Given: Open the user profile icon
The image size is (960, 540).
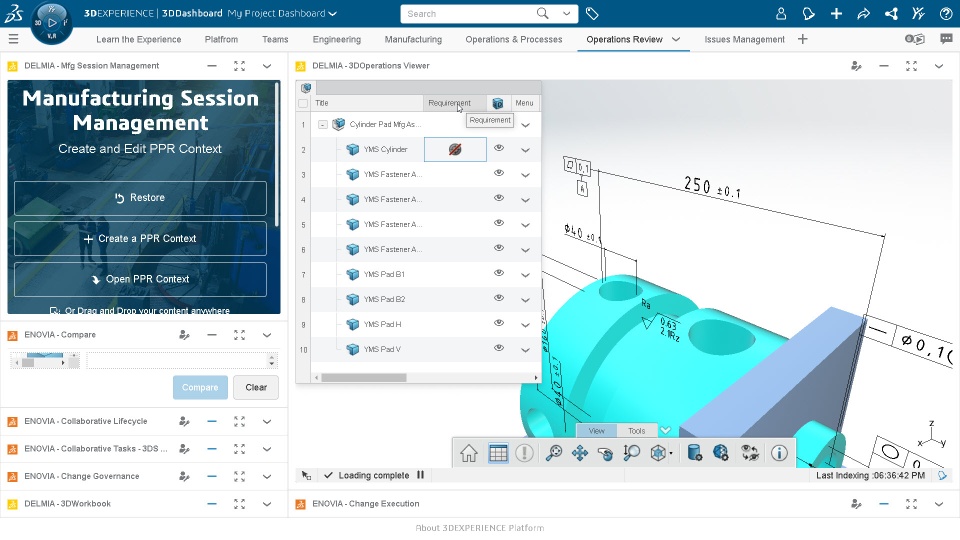Looking at the screenshot, I should pyautogui.click(x=781, y=13).
